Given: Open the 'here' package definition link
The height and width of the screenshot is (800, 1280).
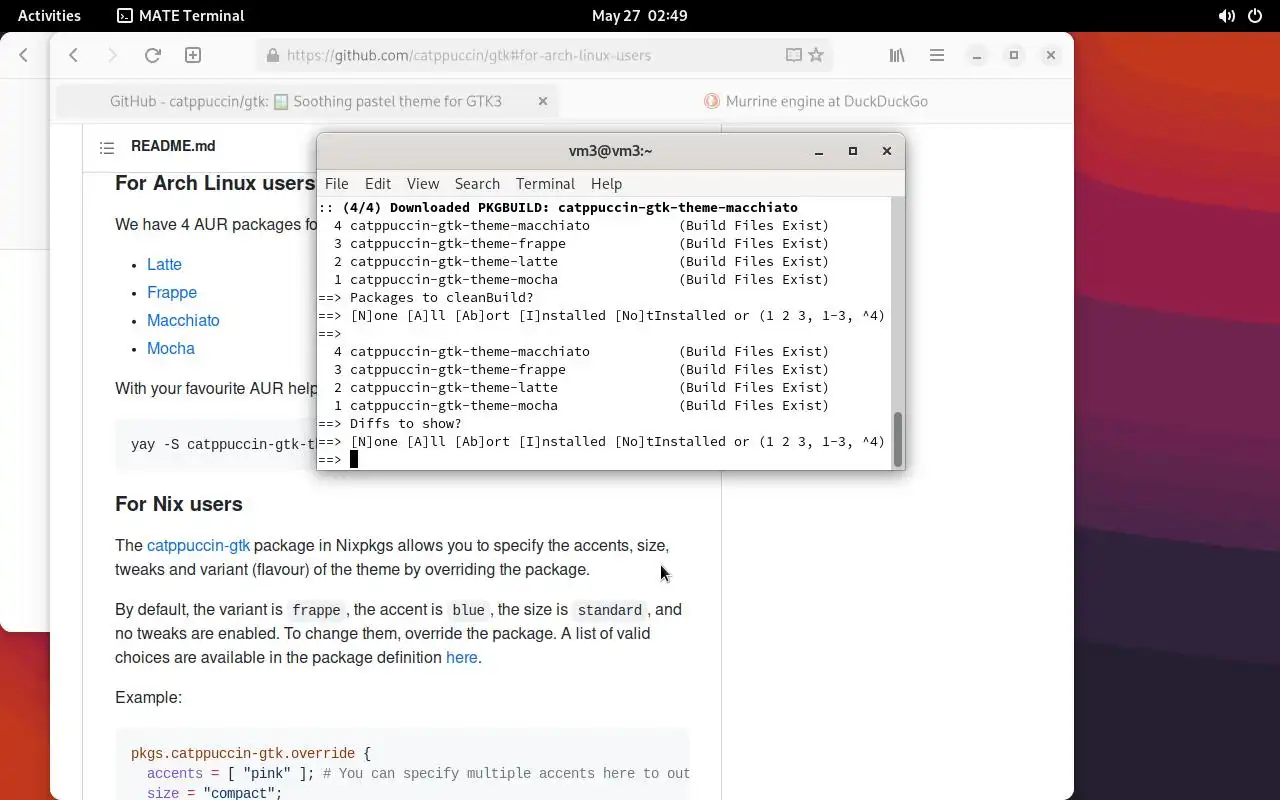Looking at the screenshot, I should pyautogui.click(x=461, y=657).
